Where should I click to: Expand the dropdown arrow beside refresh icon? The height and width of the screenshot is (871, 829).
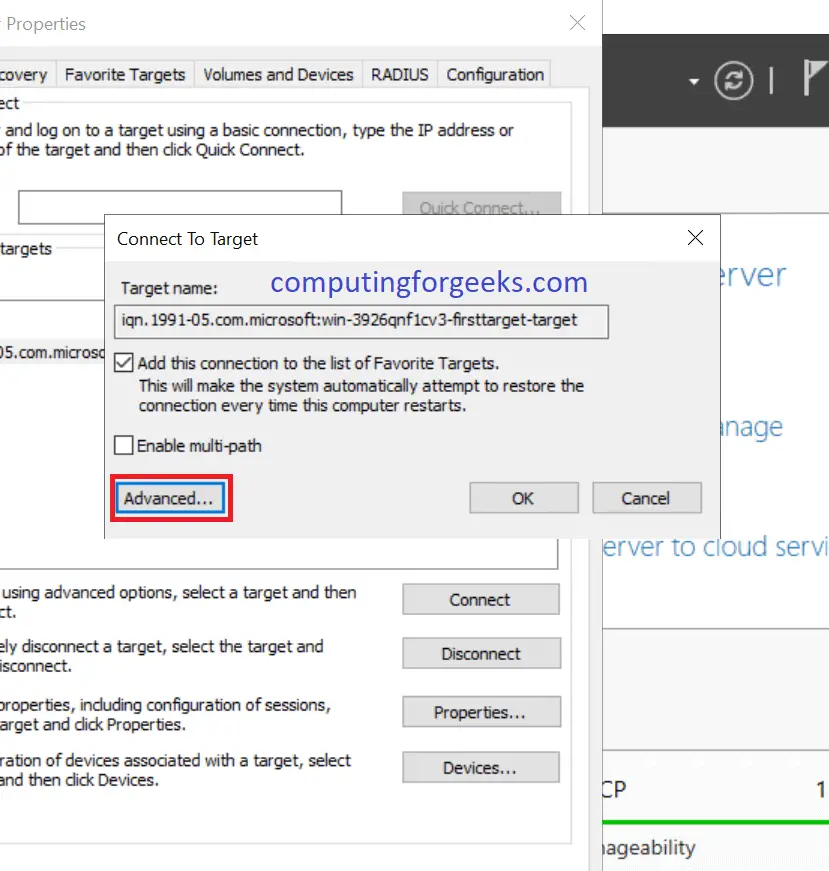[693, 82]
